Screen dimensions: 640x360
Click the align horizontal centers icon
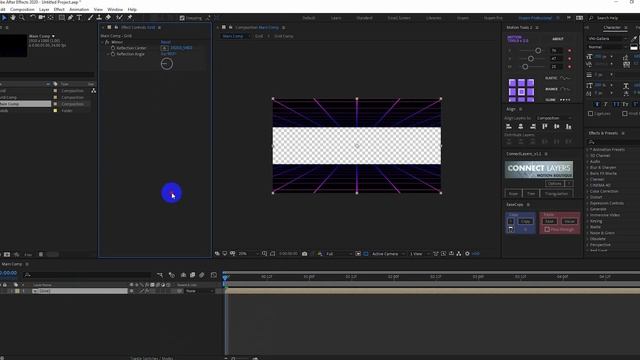[520, 127]
